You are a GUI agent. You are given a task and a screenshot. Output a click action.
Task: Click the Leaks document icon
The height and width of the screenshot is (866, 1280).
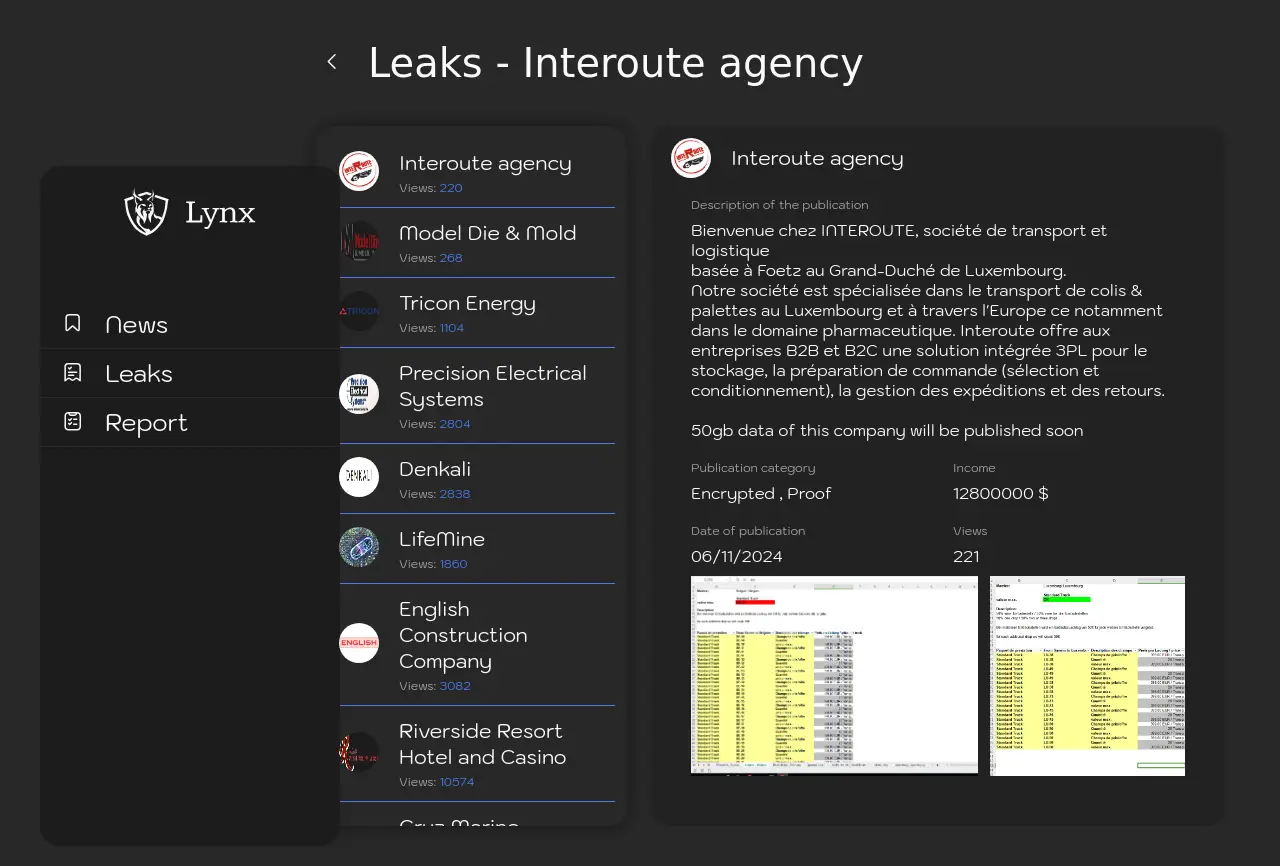(x=73, y=373)
